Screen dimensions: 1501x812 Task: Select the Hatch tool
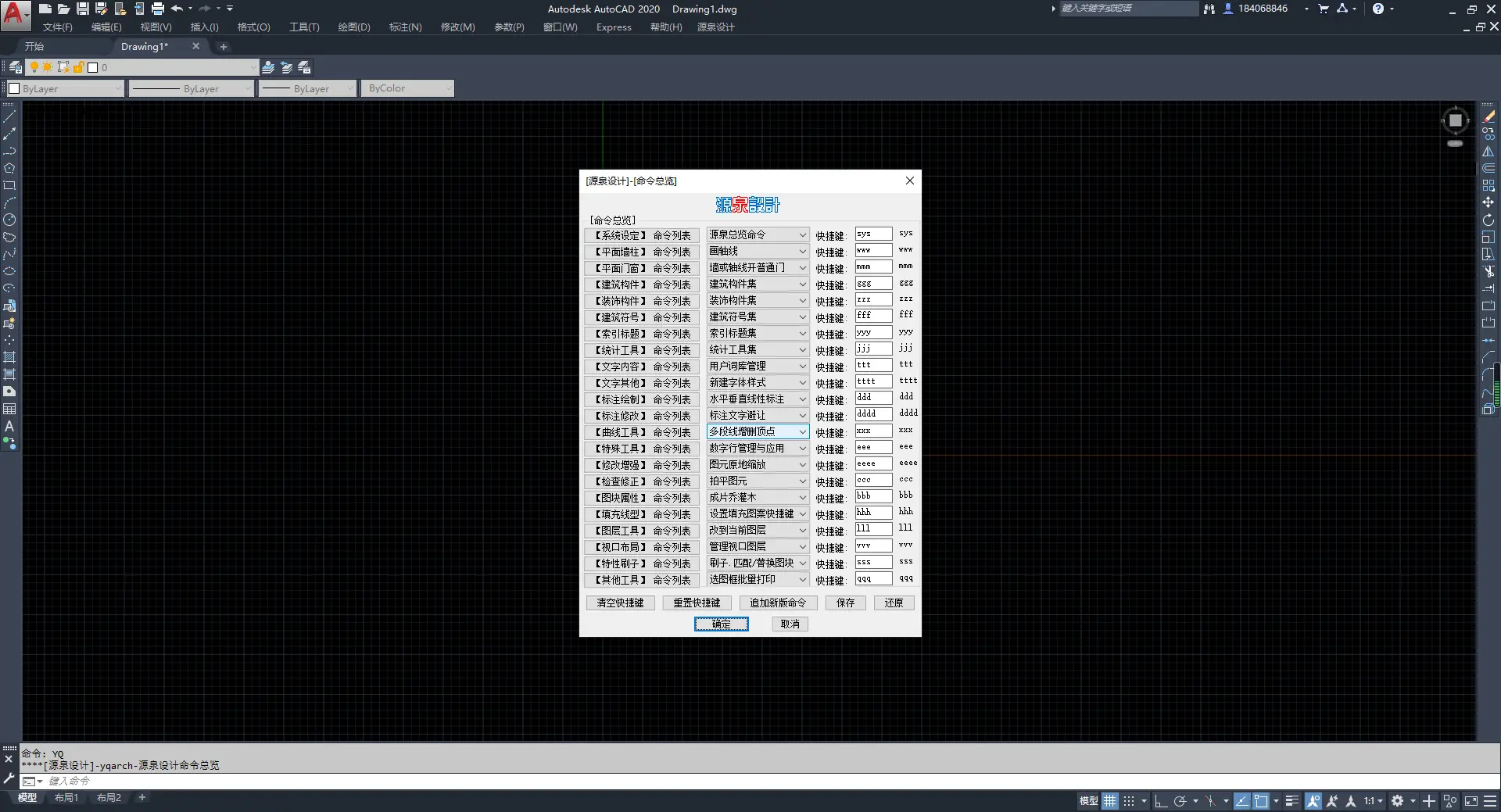(9, 357)
